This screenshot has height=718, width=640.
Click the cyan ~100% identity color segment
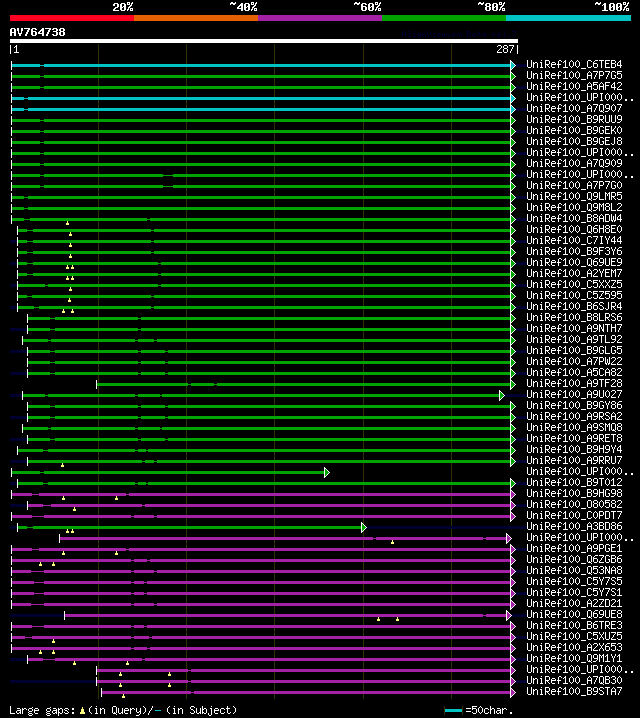click(x=569, y=18)
